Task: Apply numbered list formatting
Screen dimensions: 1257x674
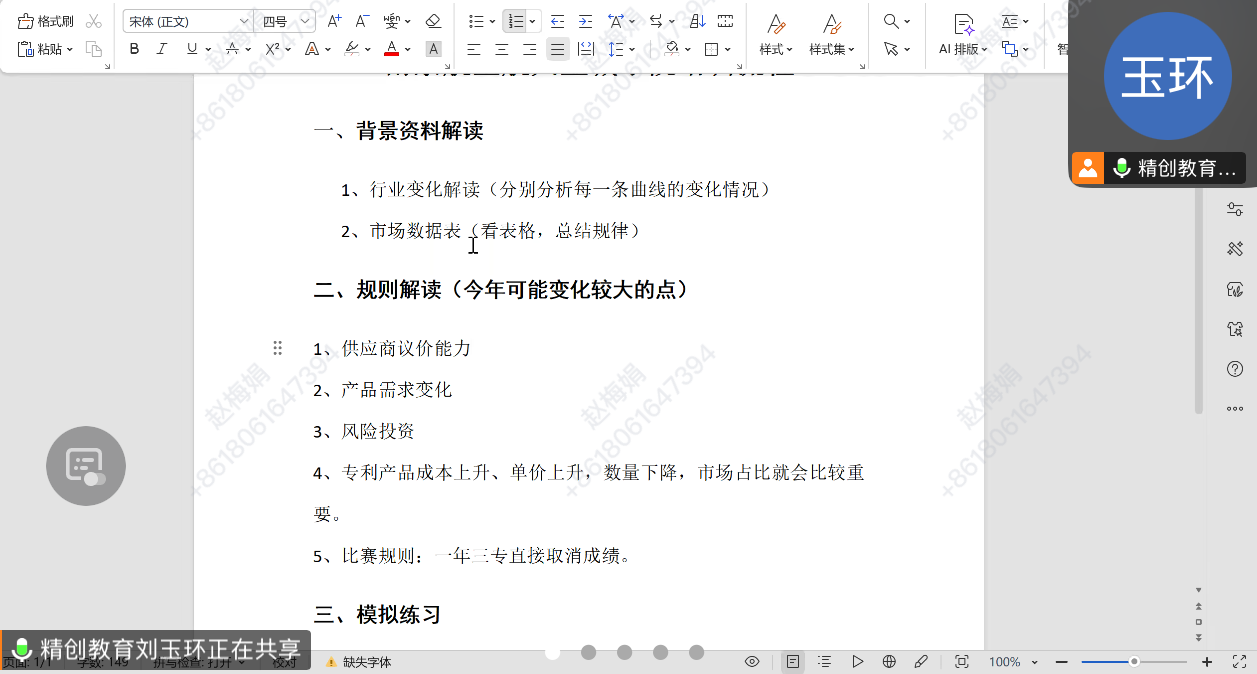Action: [514, 21]
